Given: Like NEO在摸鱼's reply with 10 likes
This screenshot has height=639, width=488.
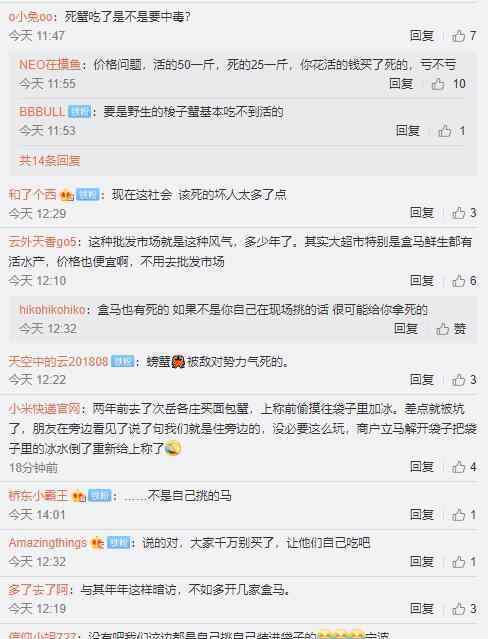Looking at the screenshot, I should [x=448, y=84].
